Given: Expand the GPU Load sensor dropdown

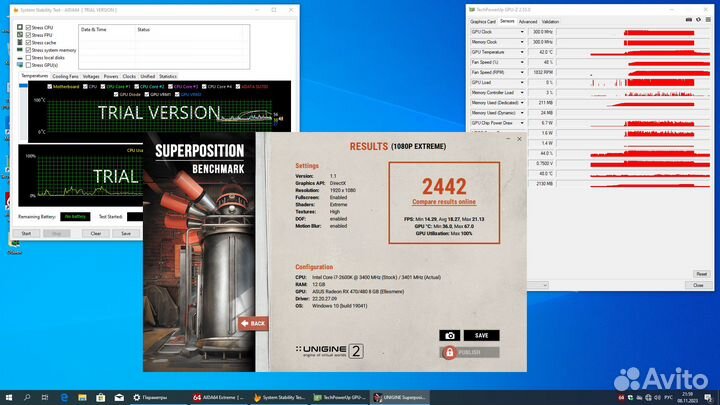Looking at the screenshot, I should coord(522,83).
